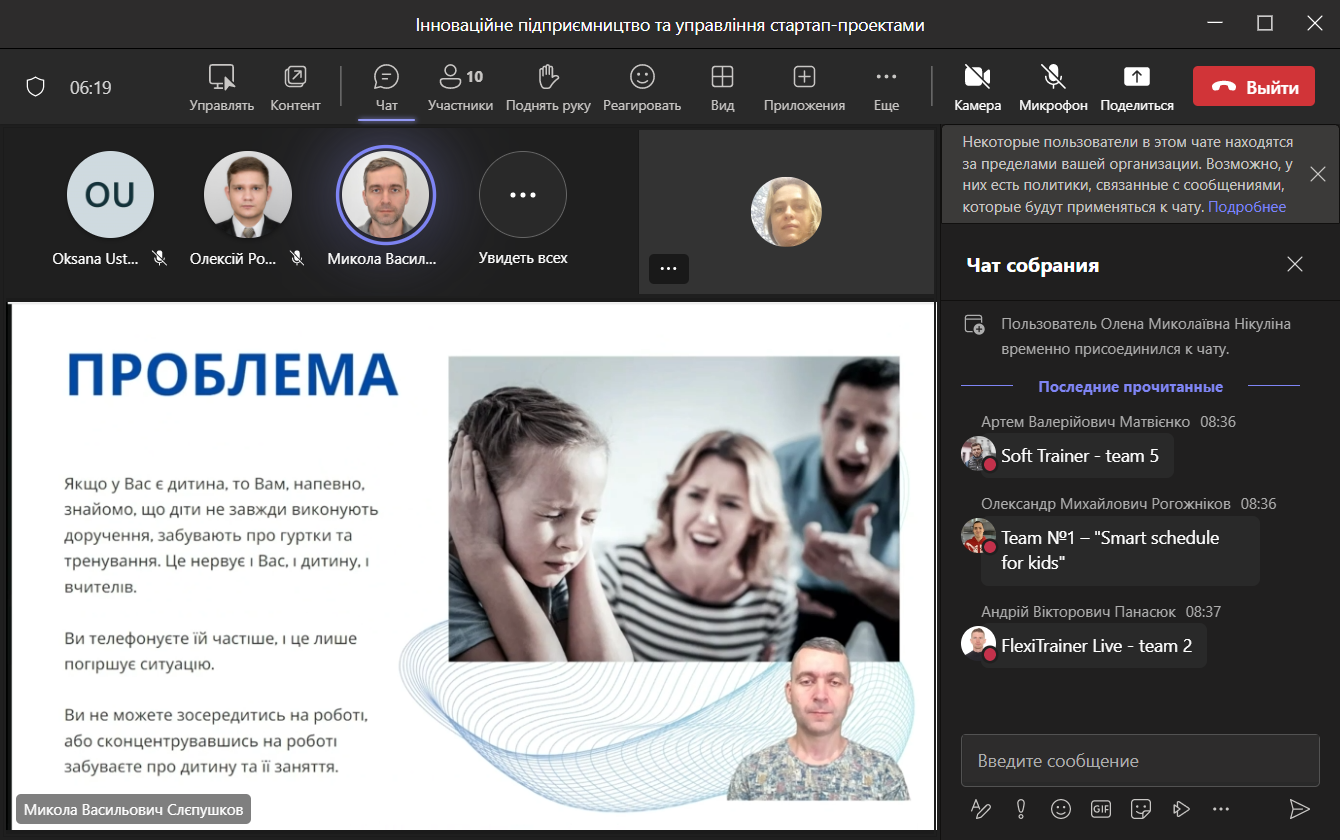Open the emoji picker in message toolbar
The image size is (1340, 840).
tap(1061, 808)
